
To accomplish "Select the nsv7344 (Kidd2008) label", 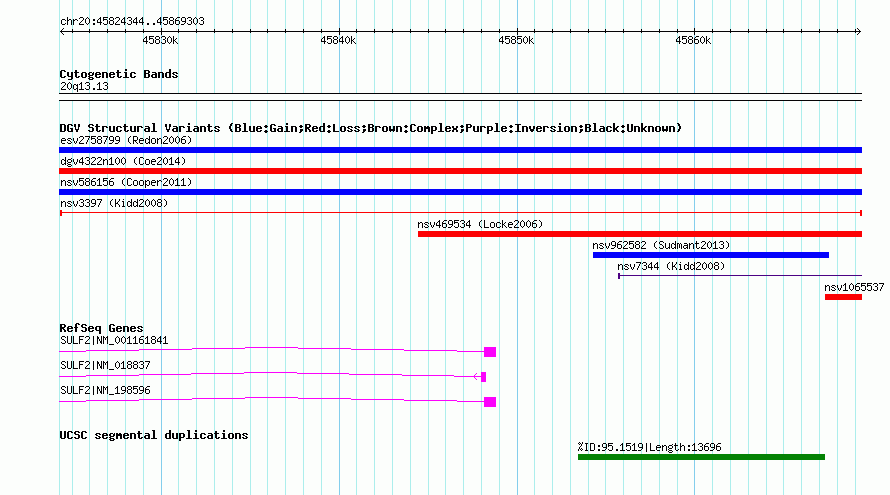I will pos(671,266).
